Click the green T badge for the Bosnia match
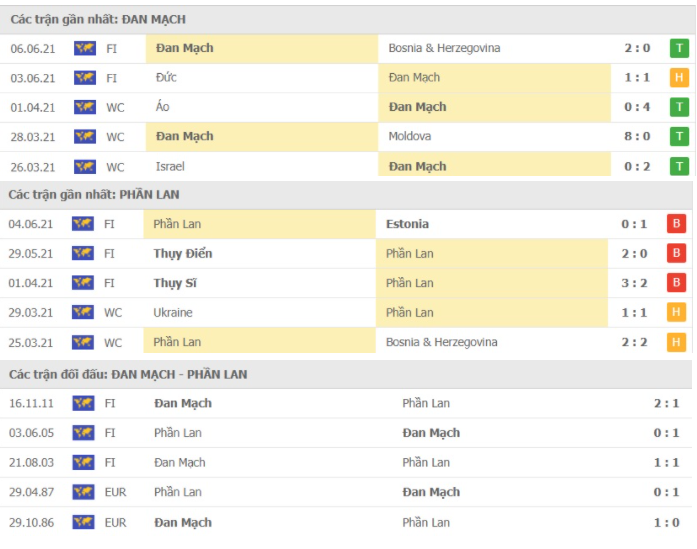 click(x=680, y=48)
